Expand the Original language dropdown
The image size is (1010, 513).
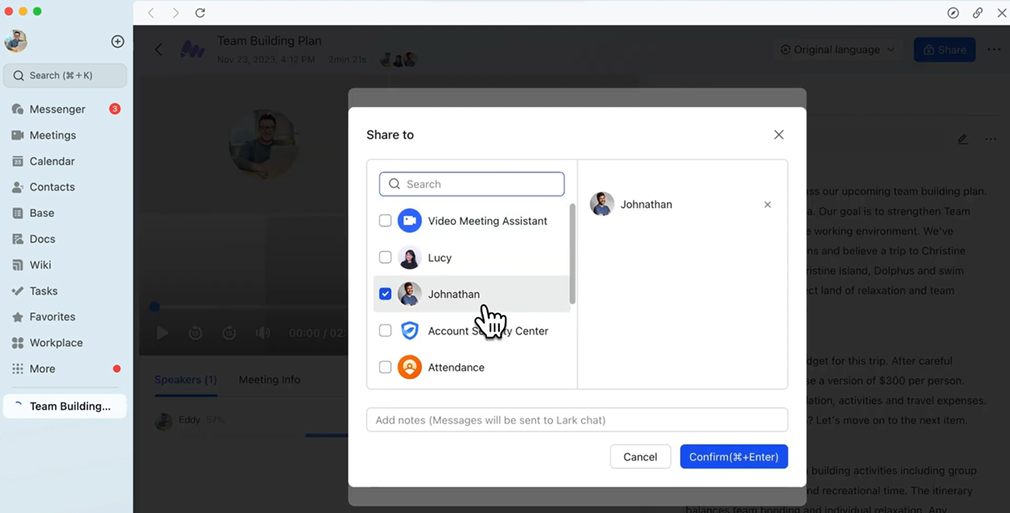pyautogui.click(x=837, y=50)
